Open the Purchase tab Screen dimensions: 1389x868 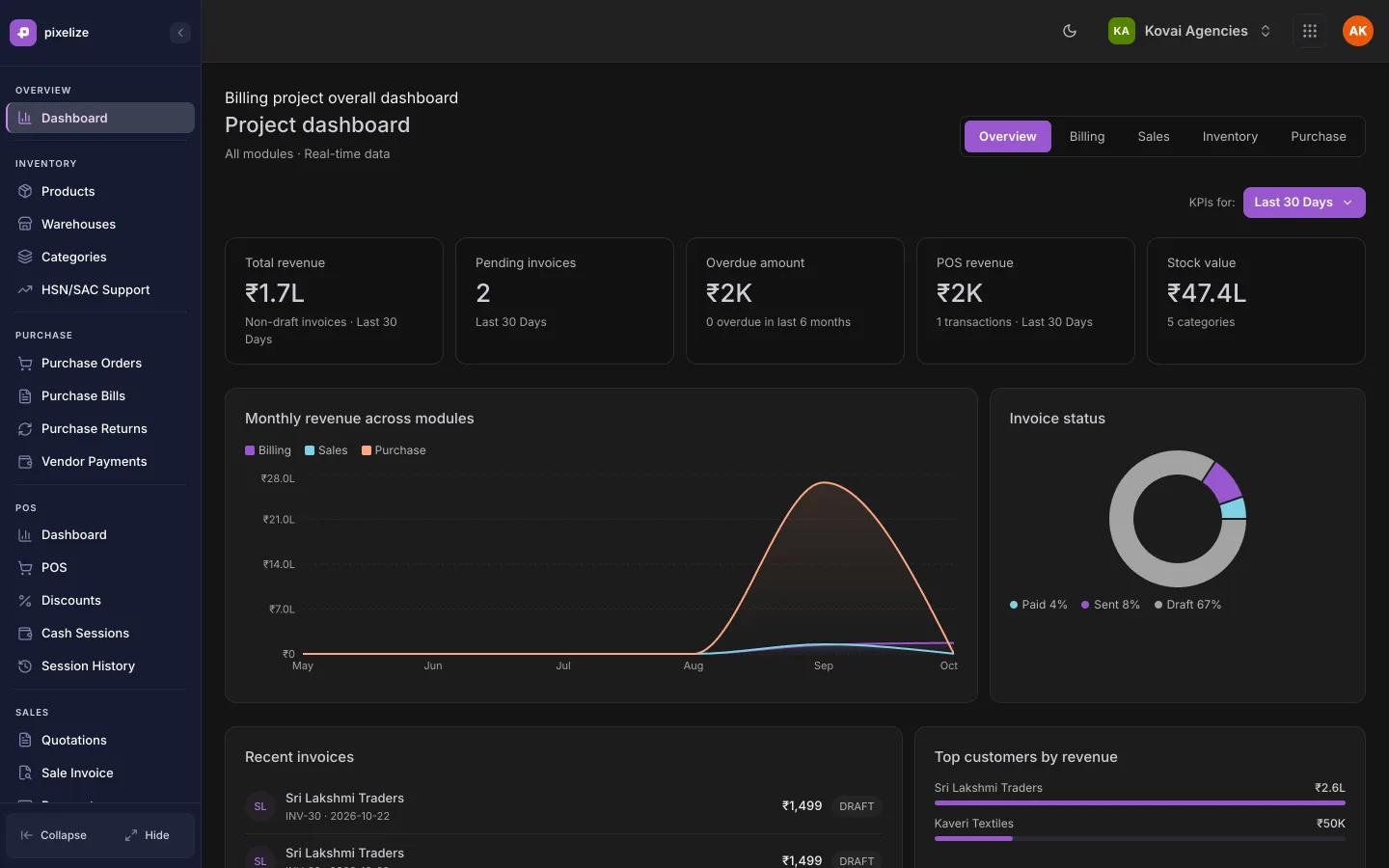pos(1319,137)
